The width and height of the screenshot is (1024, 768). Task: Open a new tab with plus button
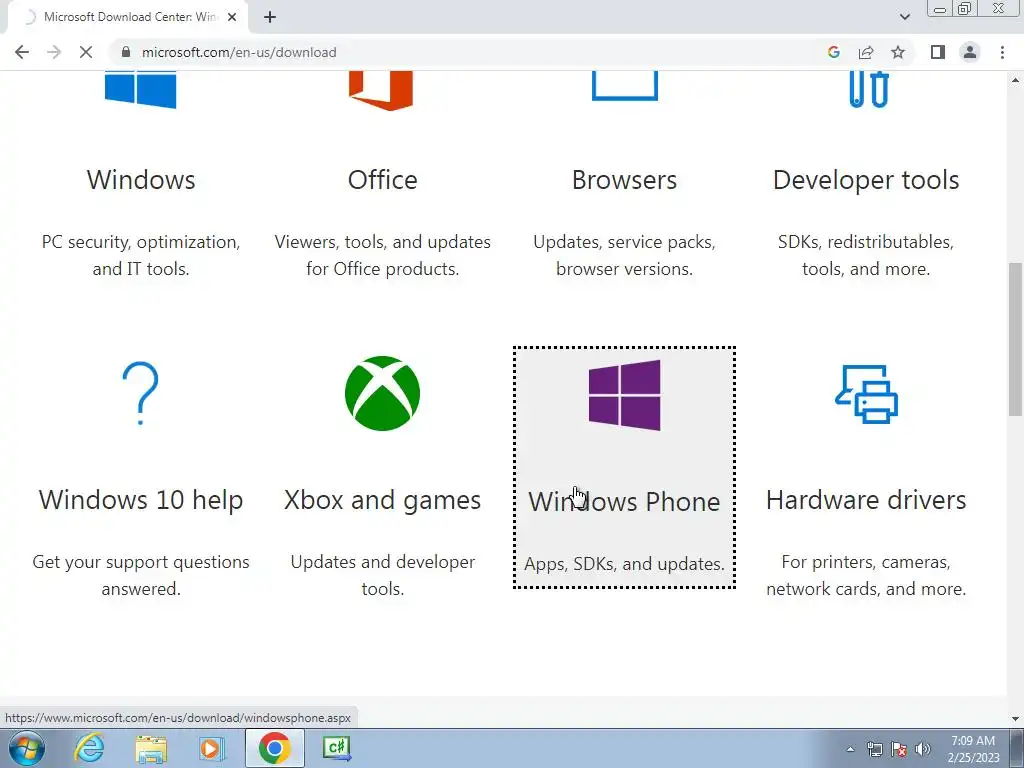click(270, 17)
